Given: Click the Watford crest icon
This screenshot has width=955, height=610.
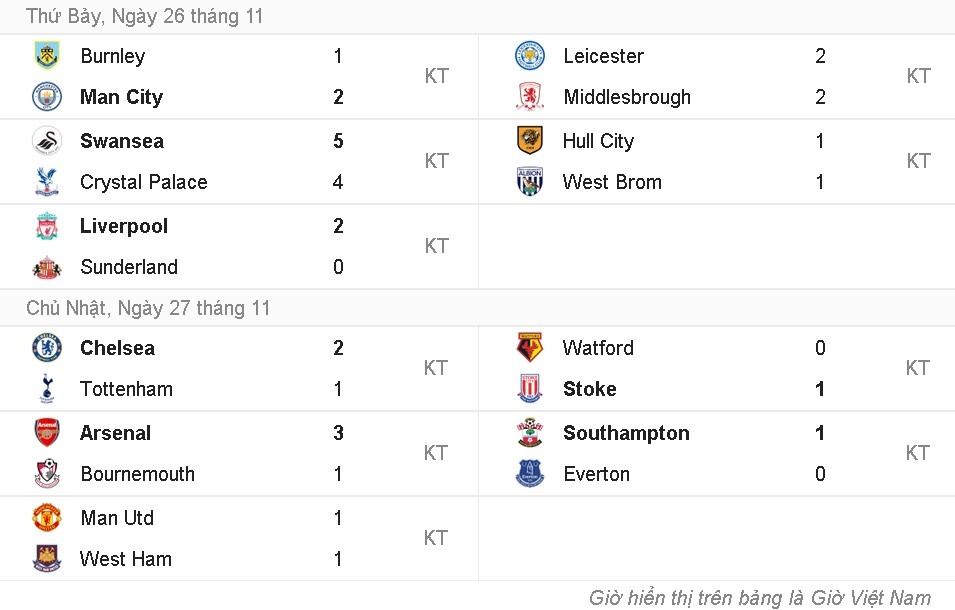Looking at the screenshot, I should point(528,347).
